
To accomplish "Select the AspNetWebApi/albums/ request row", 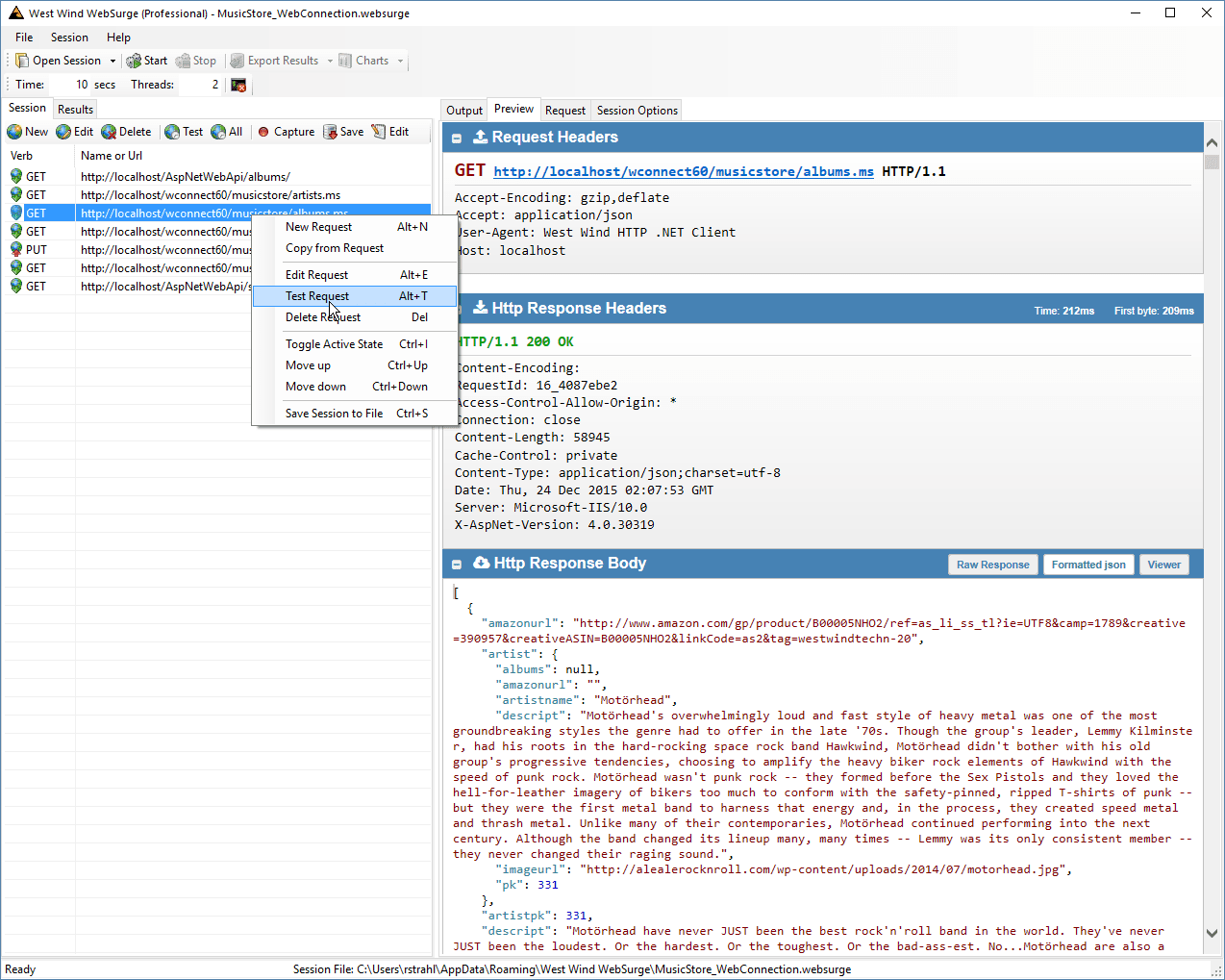I will (x=218, y=177).
